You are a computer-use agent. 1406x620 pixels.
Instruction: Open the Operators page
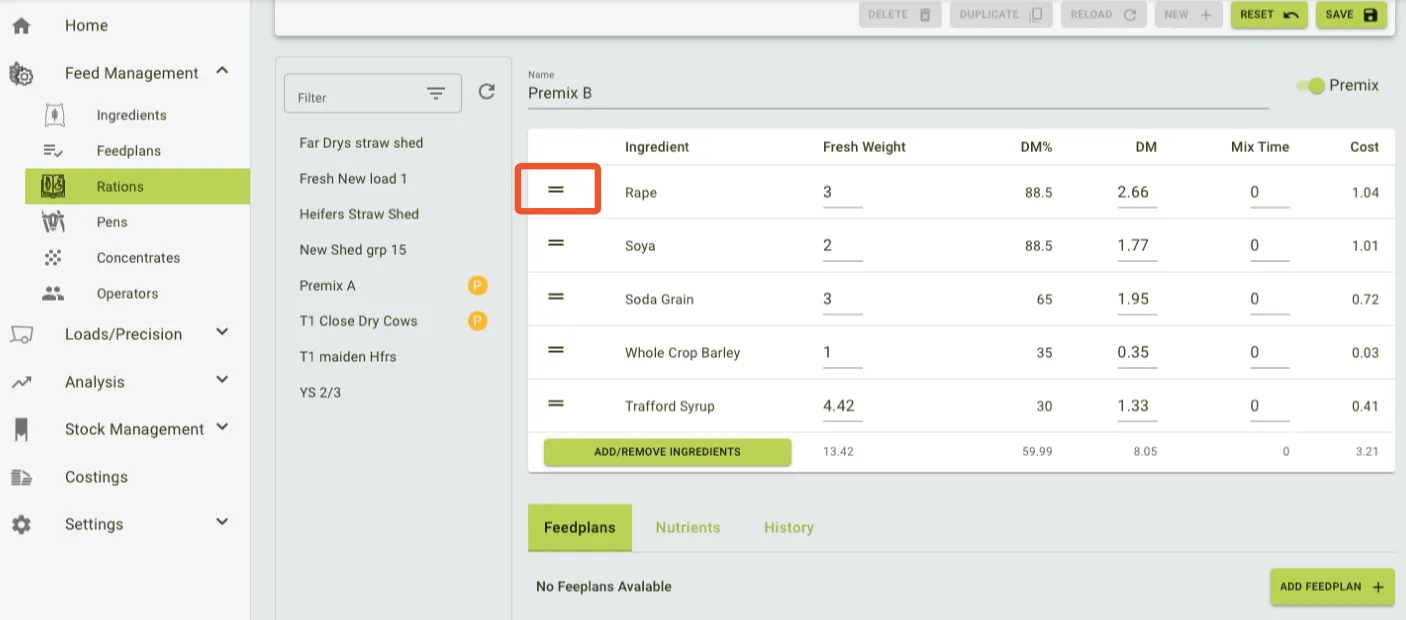127,294
